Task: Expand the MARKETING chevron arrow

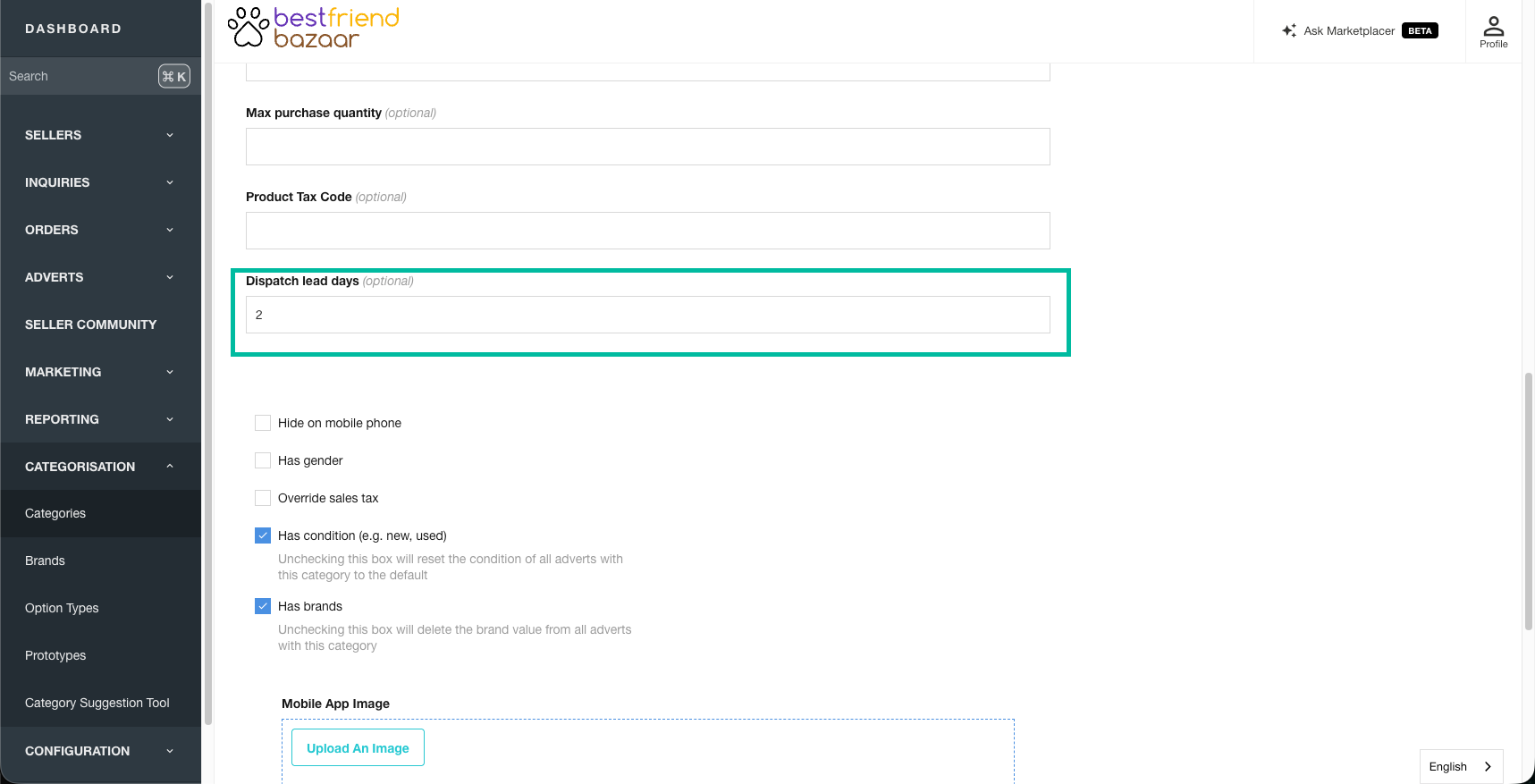Action: click(170, 372)
